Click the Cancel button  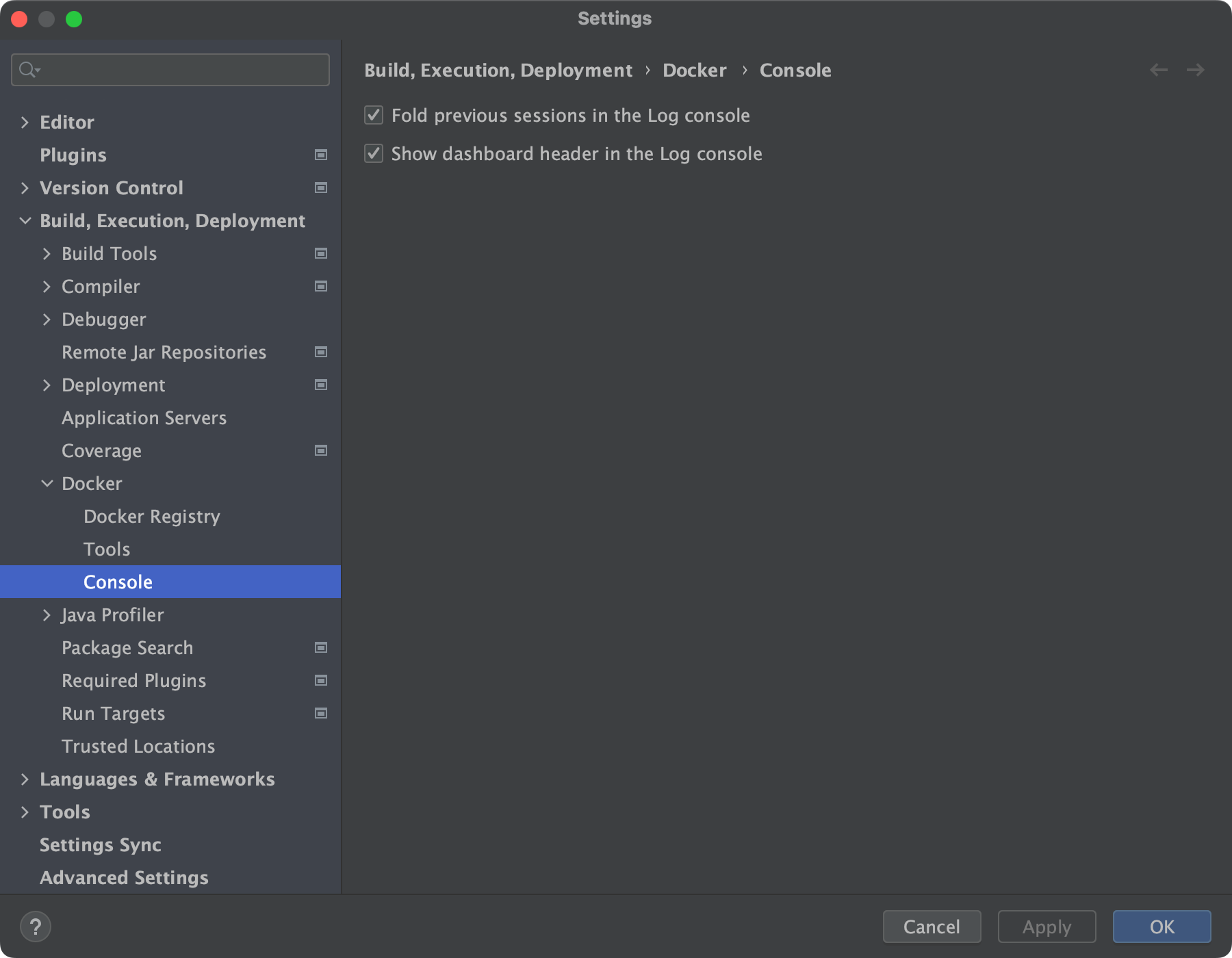932,927
